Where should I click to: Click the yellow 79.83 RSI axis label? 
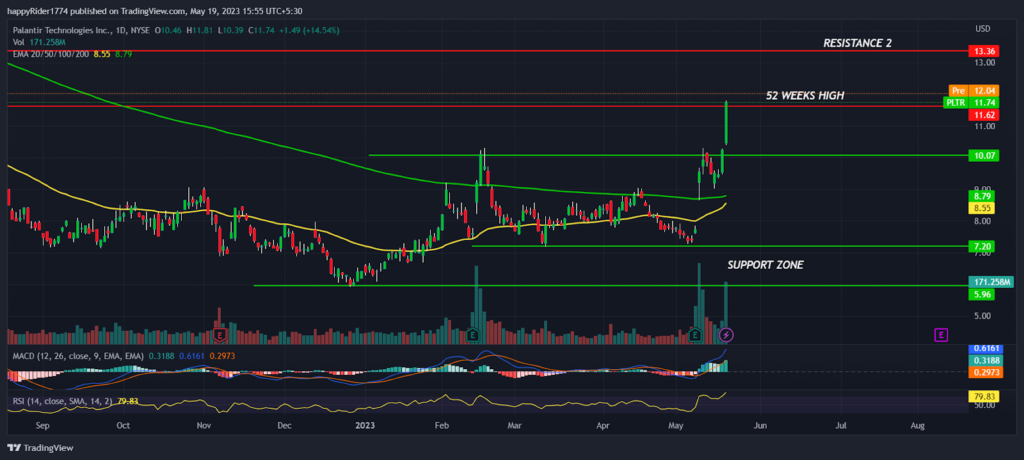(x=984, y=396)
